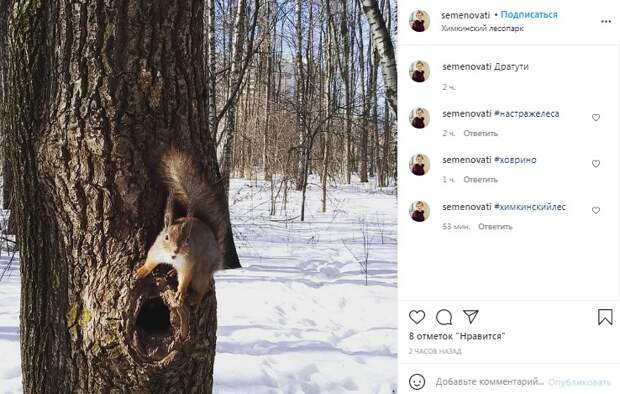Open semenovati profile avatar in header
Viewport: 620px width, 394px height.
[x=419, y=21]
